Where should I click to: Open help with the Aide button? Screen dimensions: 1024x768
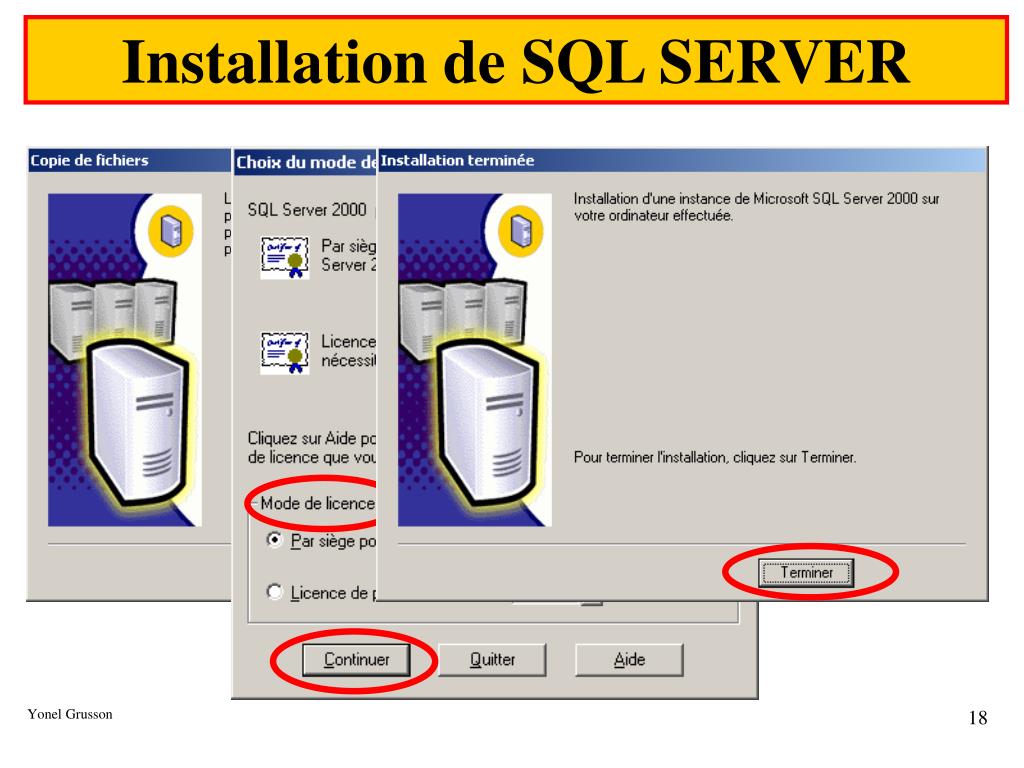[x=629, y=660]
